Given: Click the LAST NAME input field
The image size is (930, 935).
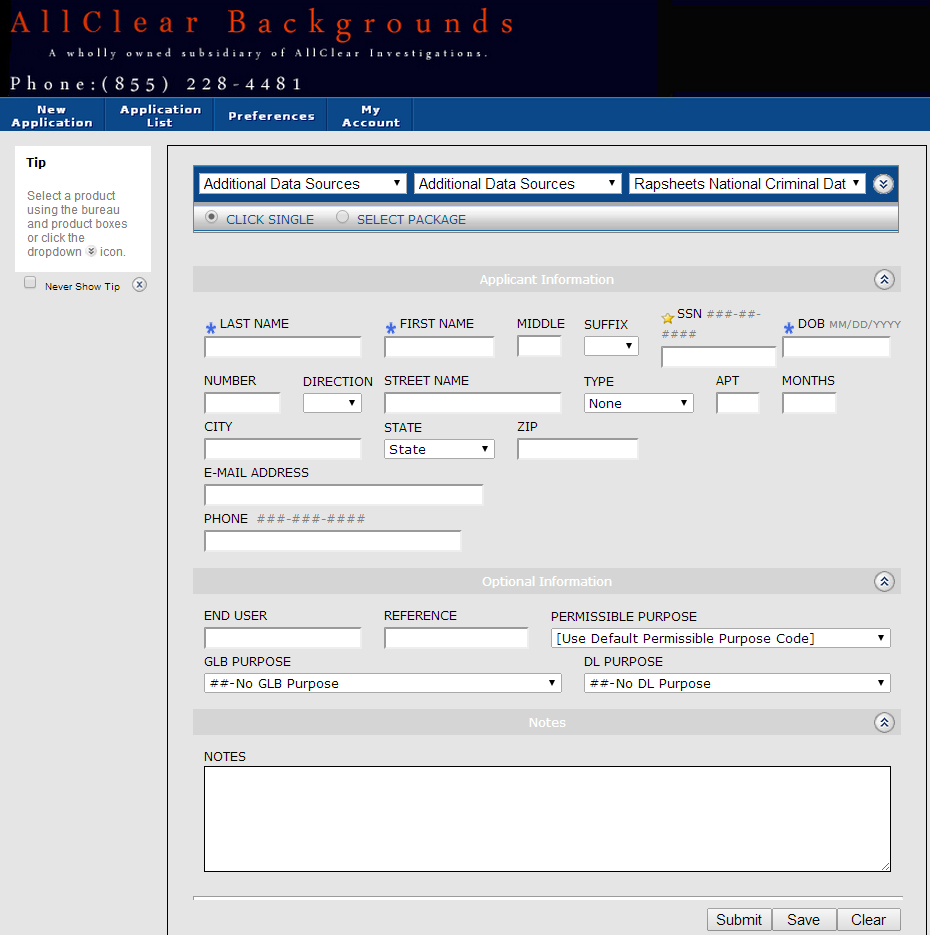Looking at the screenshot, I should [x=283, y=347].
